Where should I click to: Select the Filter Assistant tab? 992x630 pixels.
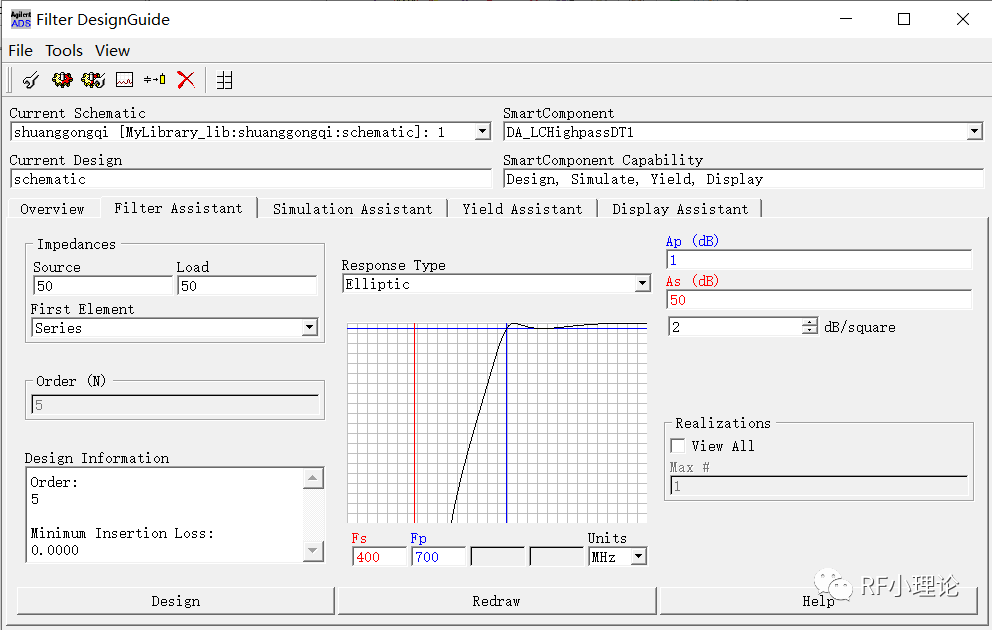point(178,208)
